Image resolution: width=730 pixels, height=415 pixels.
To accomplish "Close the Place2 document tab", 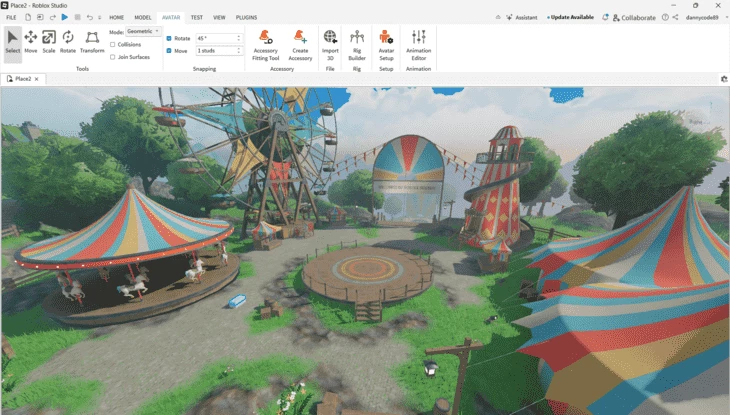I will [x=37, y=79].
